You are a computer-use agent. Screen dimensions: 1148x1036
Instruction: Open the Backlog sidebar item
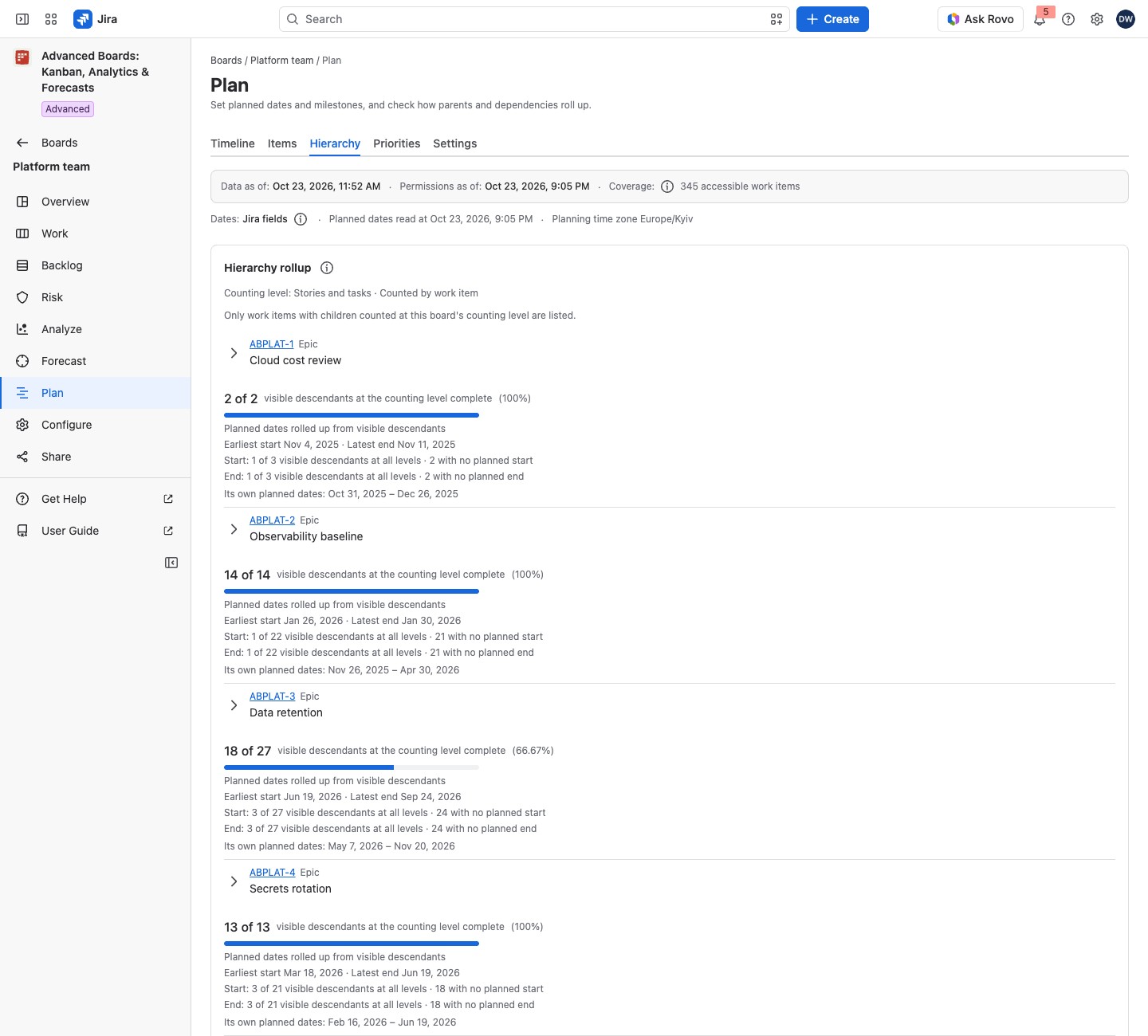pyautogui.click(x=95, y=265)
